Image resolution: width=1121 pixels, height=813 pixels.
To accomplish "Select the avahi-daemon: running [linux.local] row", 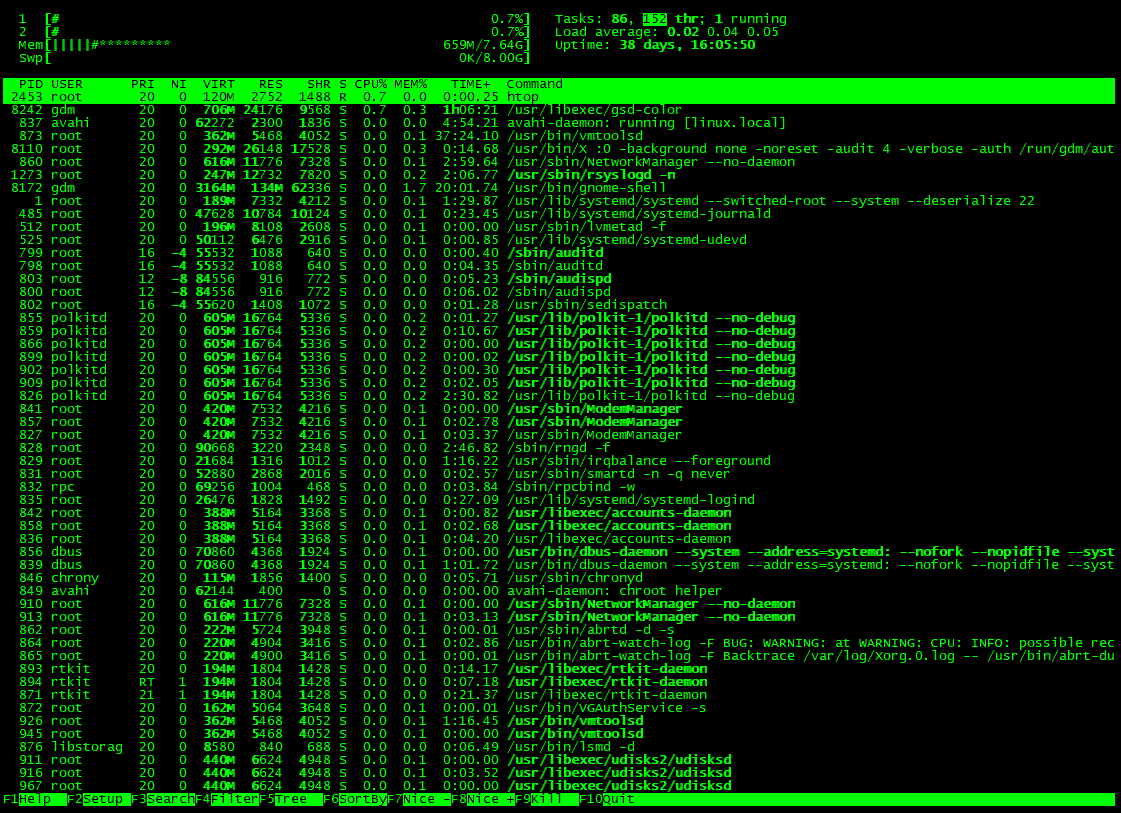I will pyautogui.click(x=559, y=123).
